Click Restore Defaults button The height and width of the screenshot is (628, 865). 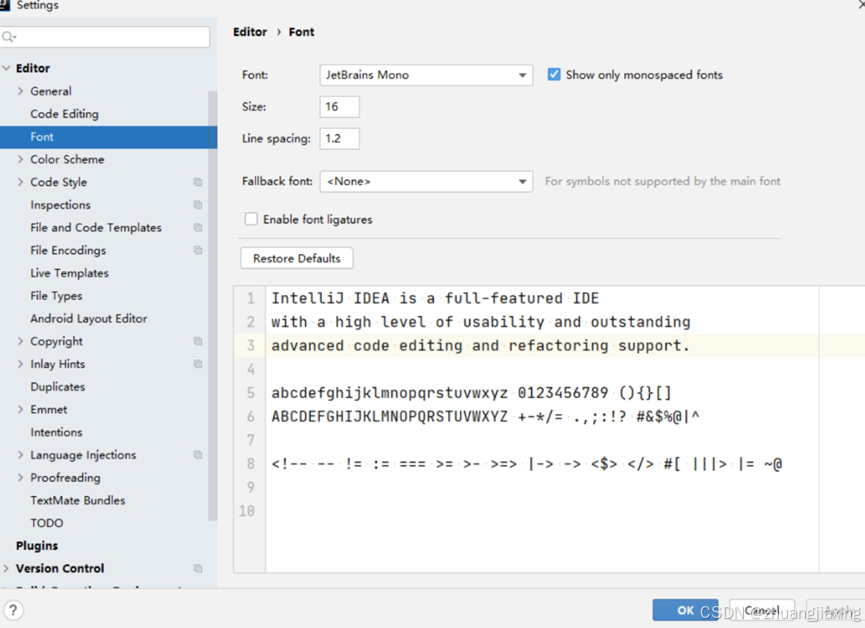tap(297, 258)
